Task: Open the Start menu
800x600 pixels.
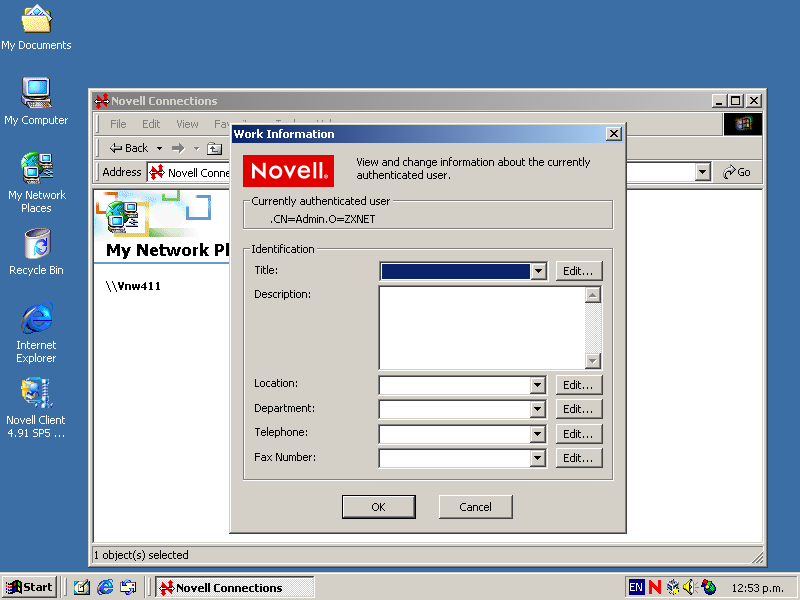Action: [29, 587]
